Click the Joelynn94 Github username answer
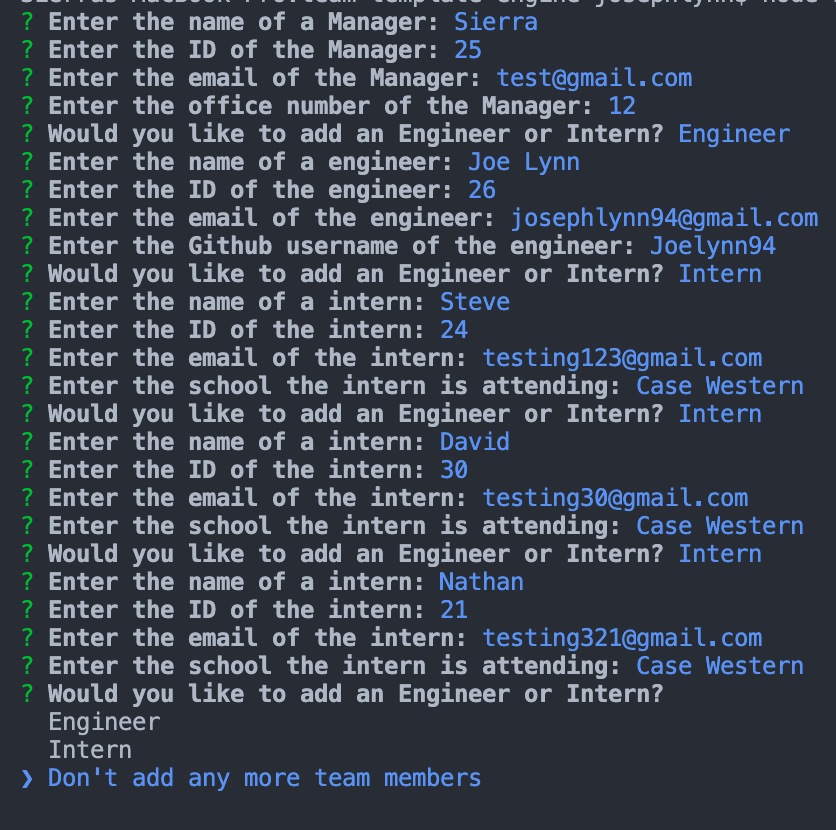Viewport: 836px width, 830px height. [x=713, y=246]
